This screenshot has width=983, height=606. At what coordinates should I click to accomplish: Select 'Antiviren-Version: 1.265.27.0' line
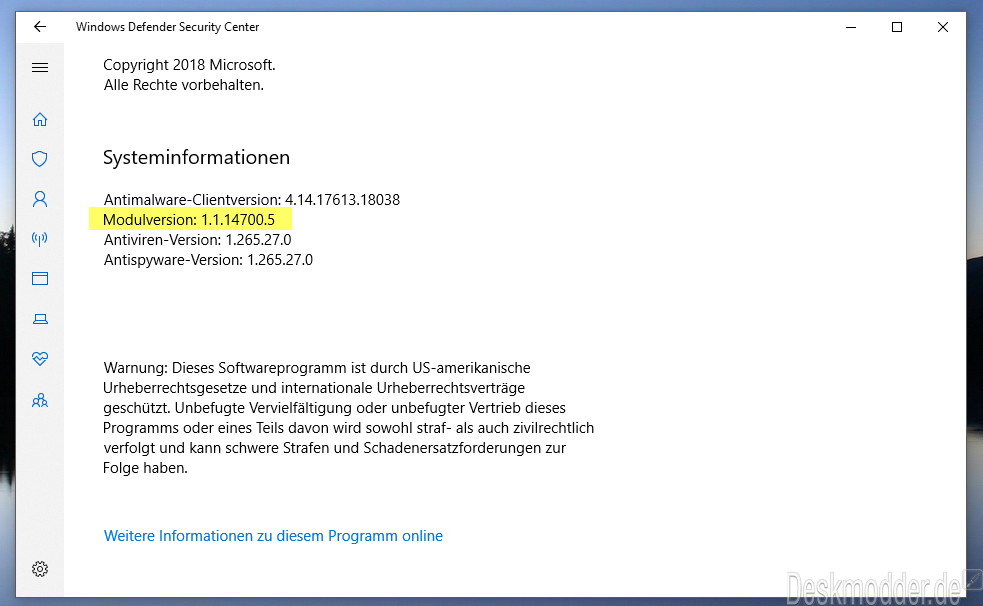[197, 239]
